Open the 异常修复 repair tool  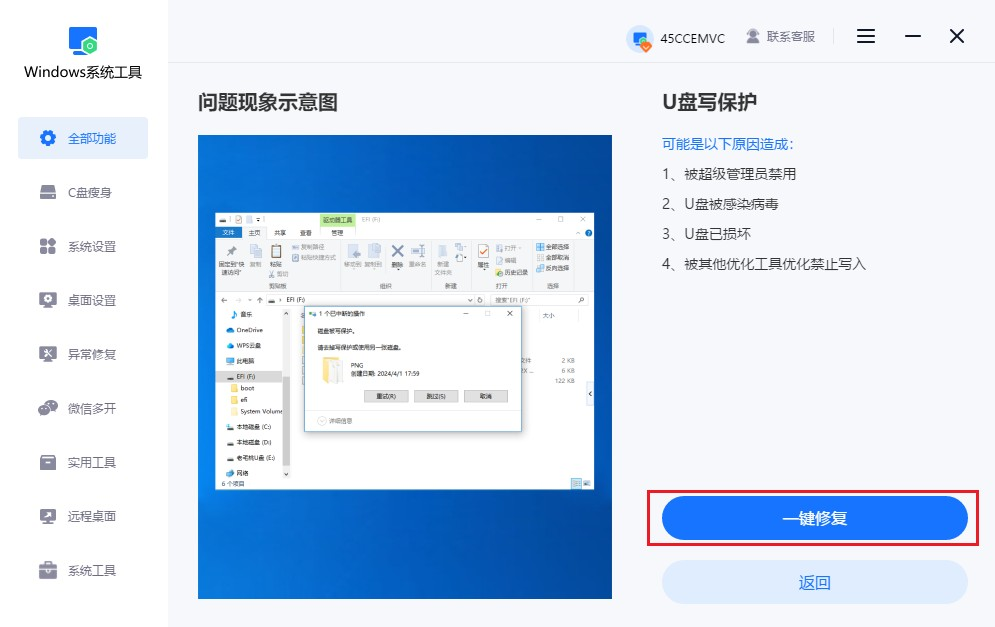(x=82, y=354)
